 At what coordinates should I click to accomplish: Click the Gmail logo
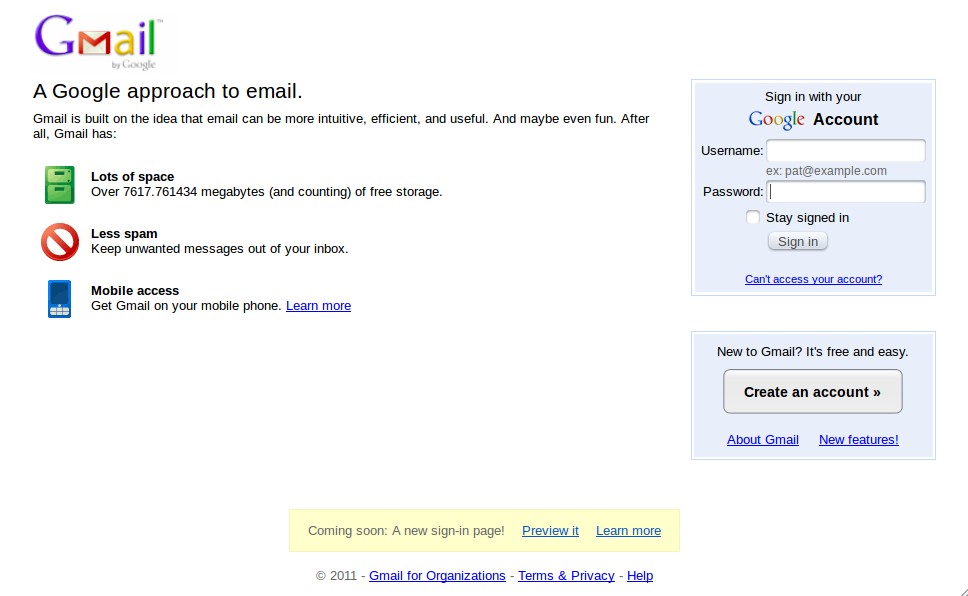(98, 42)
